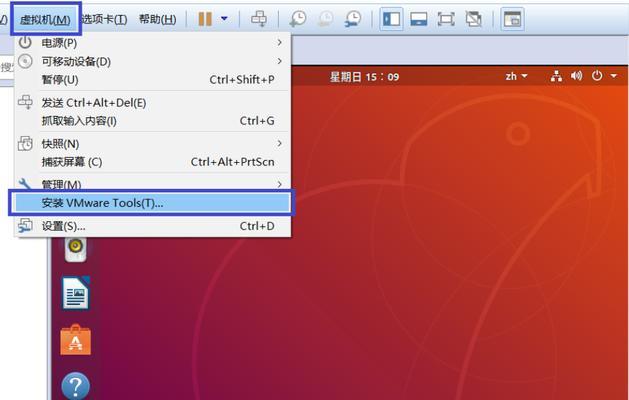This screenshot has width=629, height=400.
Task: Toggle the thumbnail bar view icon
Action: pyautogui.click(x=418, y=19)
